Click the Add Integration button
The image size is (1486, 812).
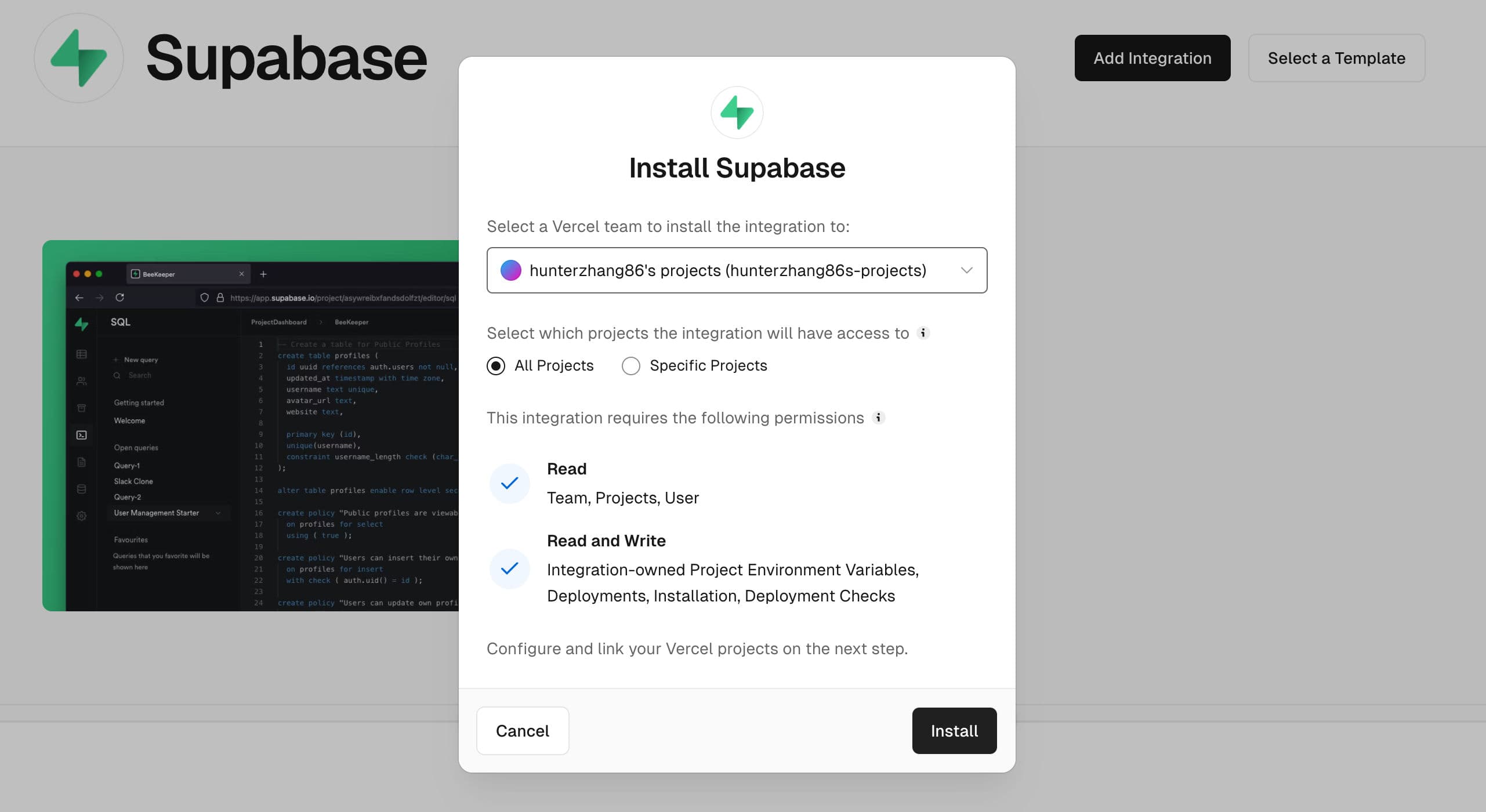(1152, 58)
